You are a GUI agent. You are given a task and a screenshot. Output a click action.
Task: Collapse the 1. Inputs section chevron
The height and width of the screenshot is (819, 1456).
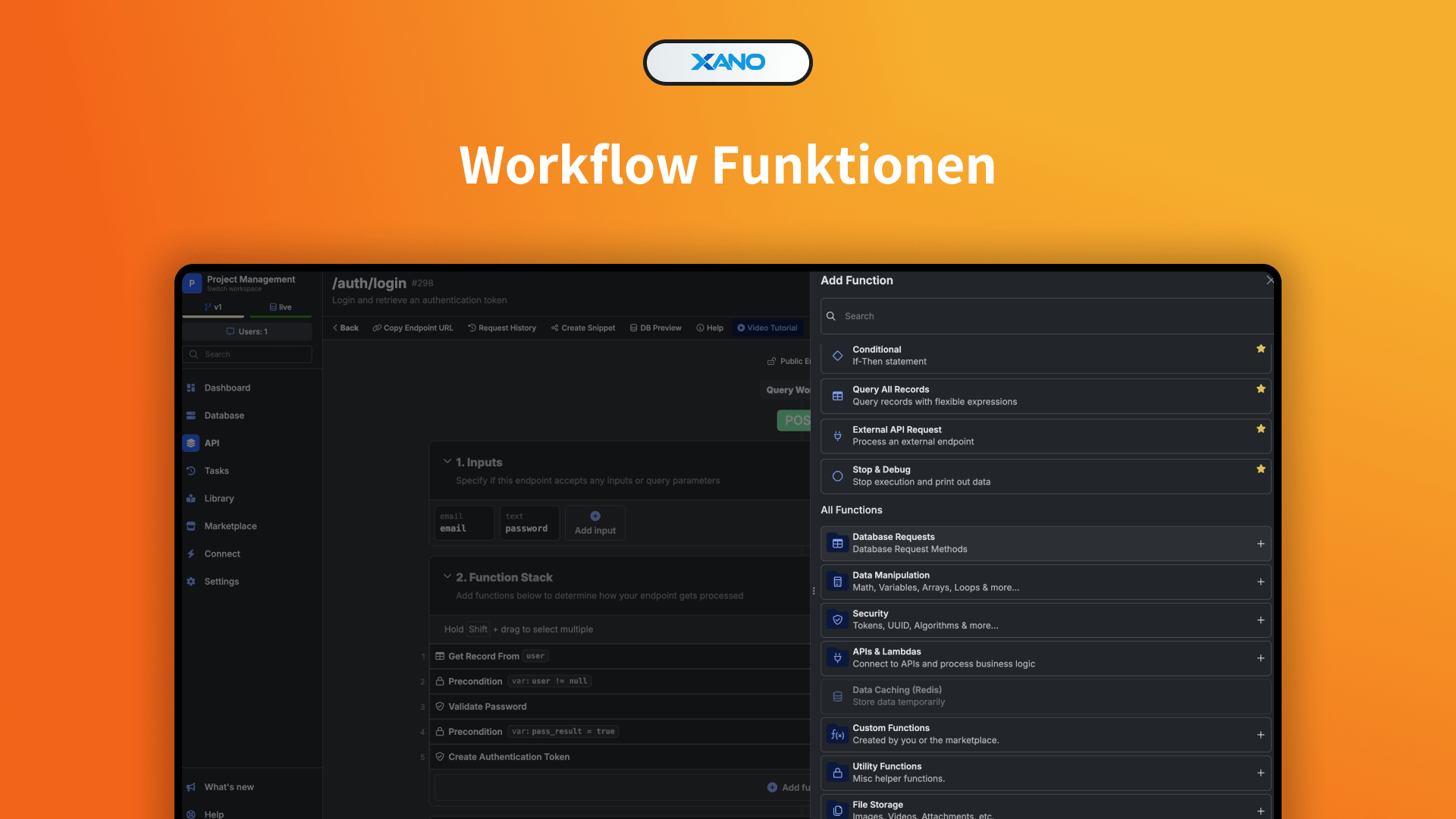tap(447, 461)
